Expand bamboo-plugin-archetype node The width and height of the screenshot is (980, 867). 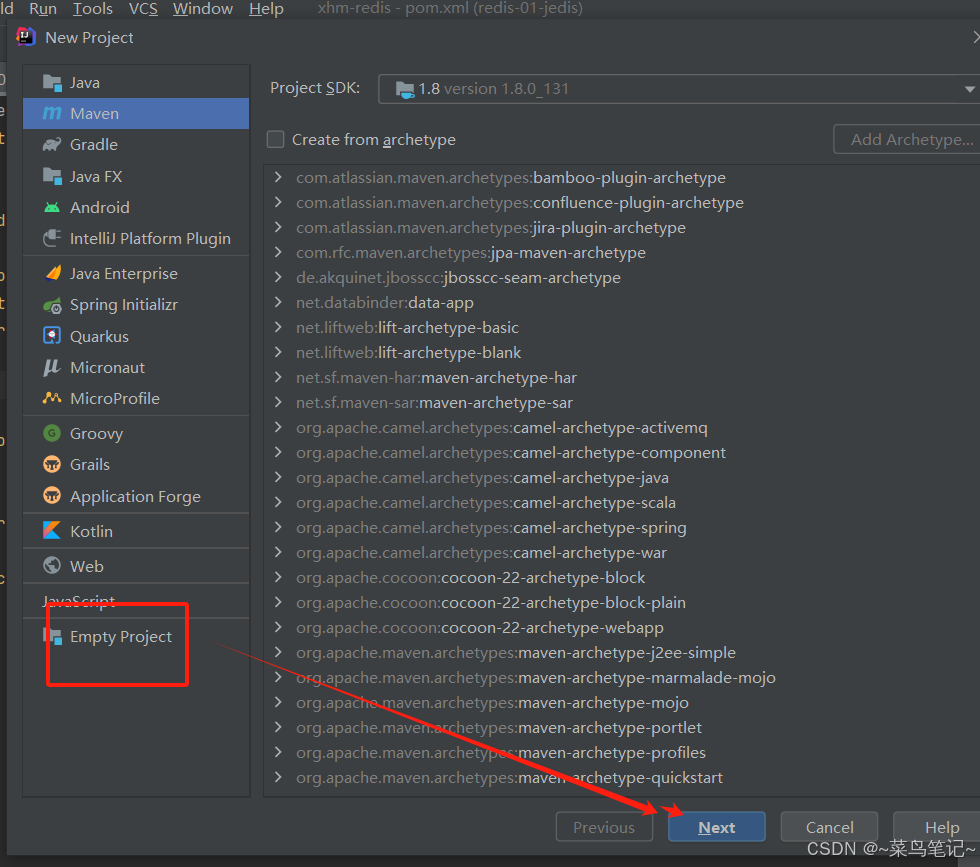click(278, 178)
